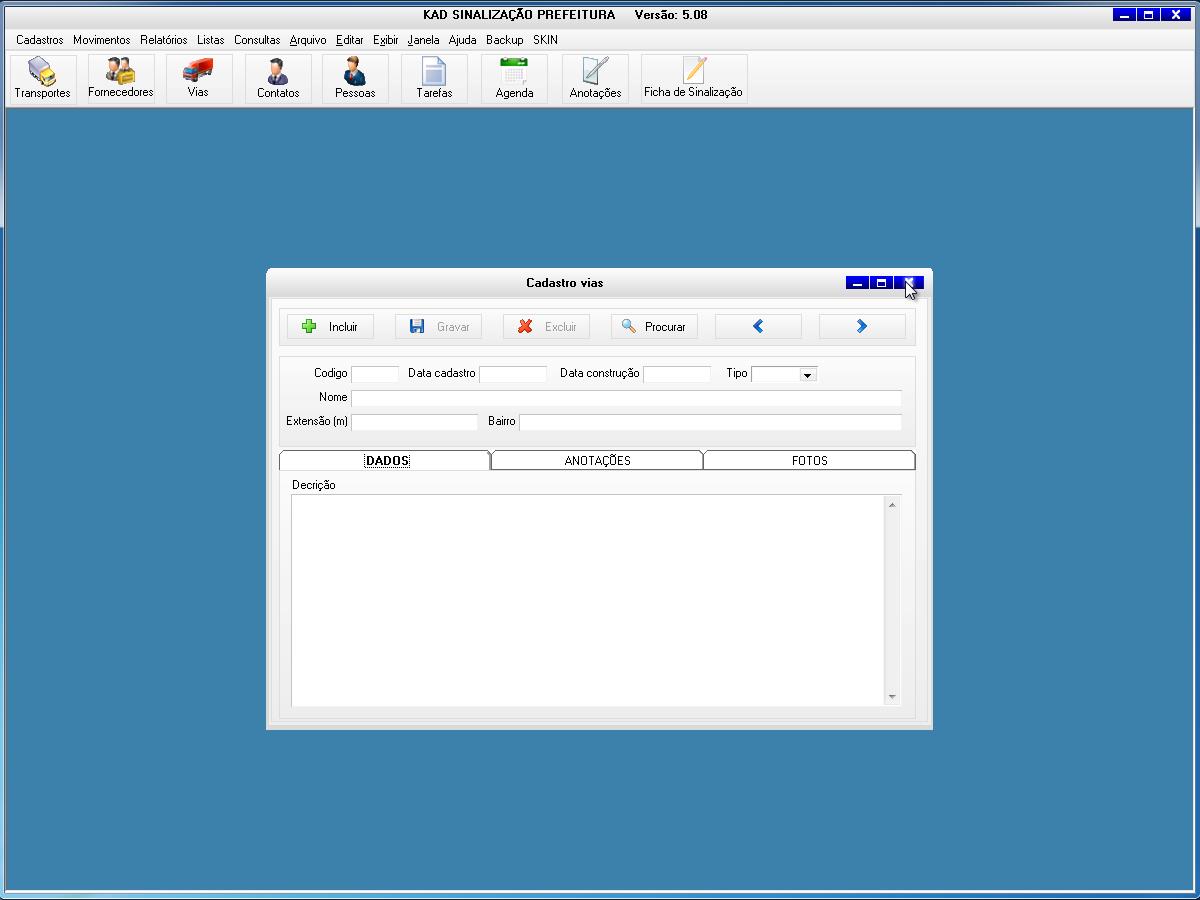Open the Relatórios menu
1200x900 pixels.
164,40
